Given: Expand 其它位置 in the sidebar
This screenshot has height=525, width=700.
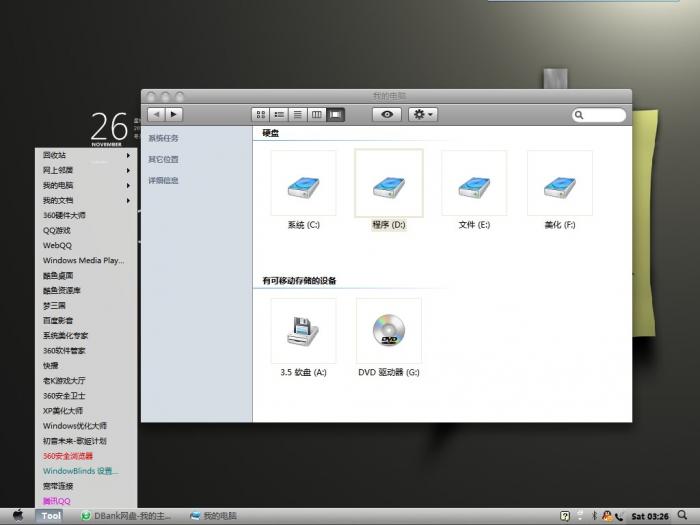Looking at the screenshot, I should point(163,159).
